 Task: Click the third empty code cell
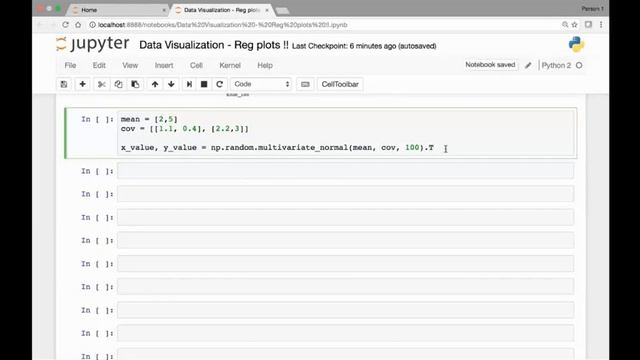point(345,218)
